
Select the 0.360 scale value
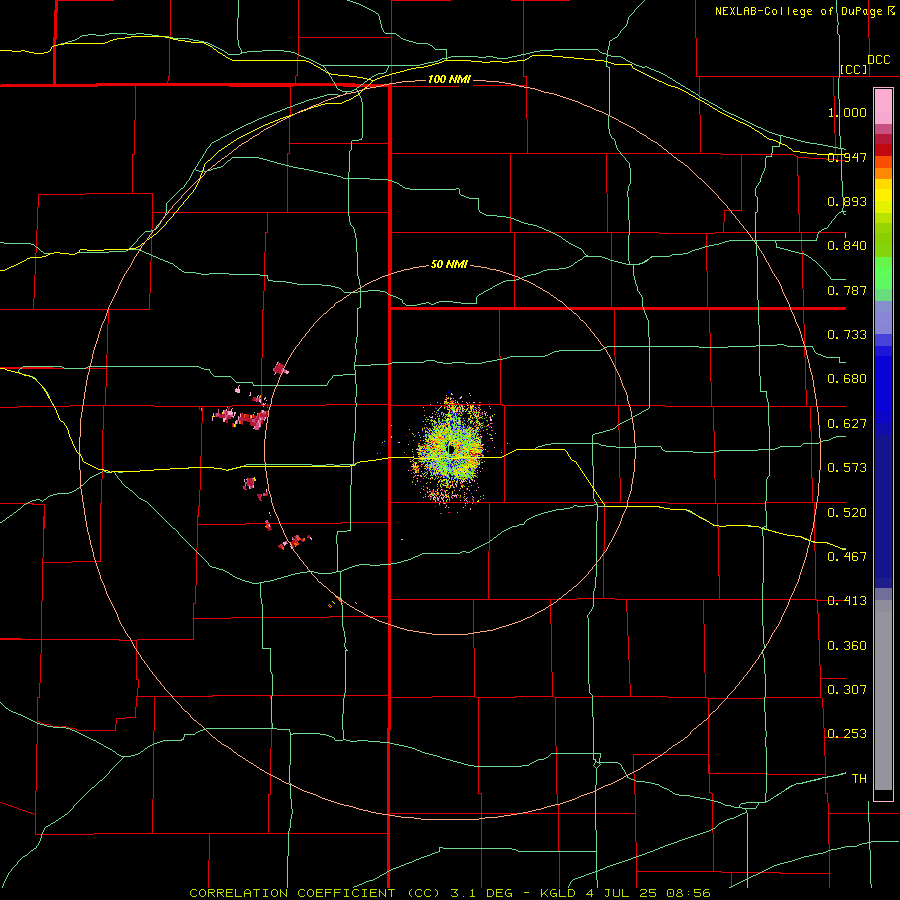pos(847,646)
